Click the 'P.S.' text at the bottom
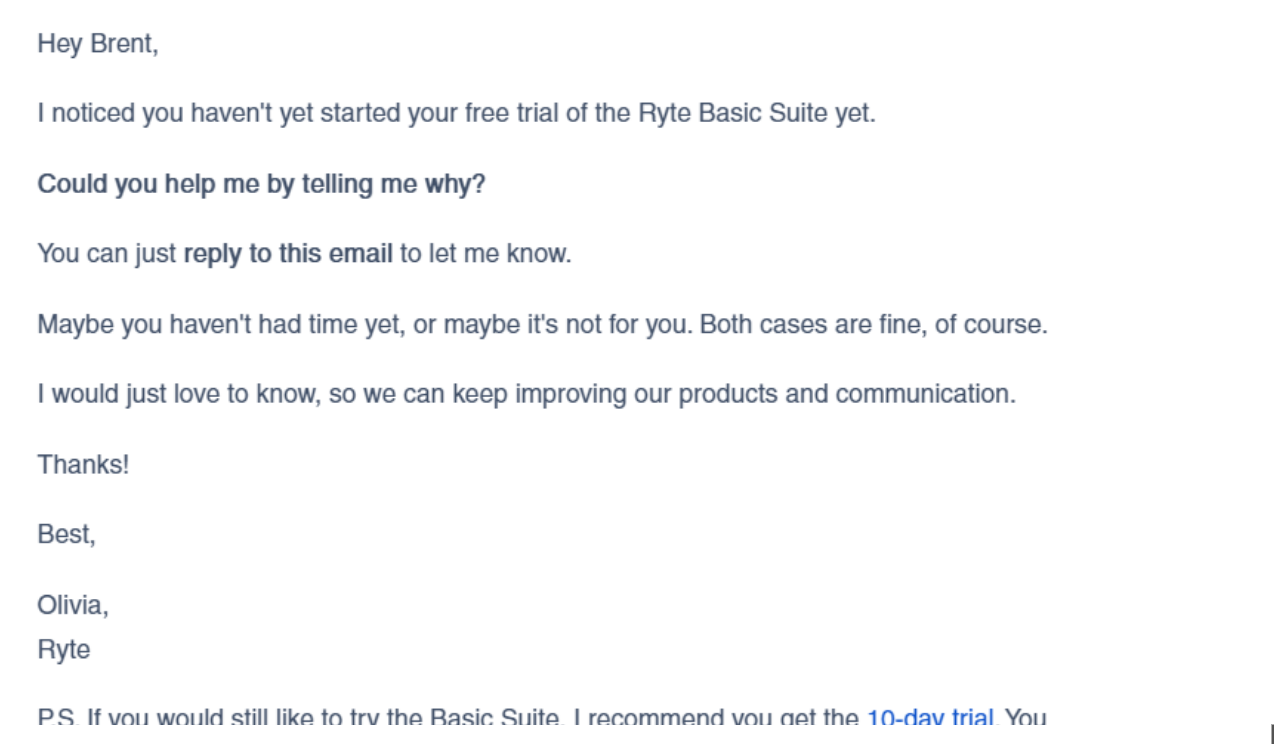This screenshot has height=744, width=1274. pyautogui.click(x=57, y=719)
